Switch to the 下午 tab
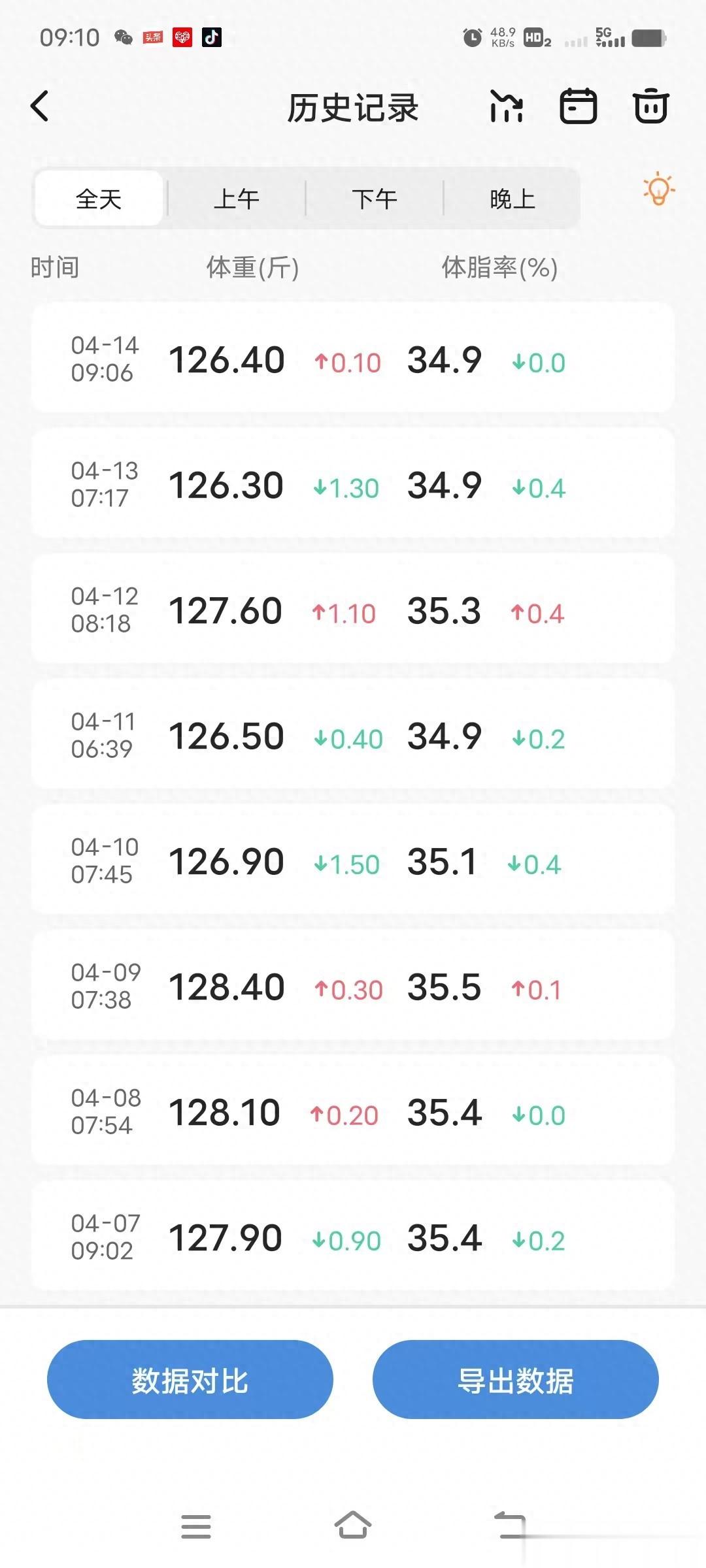Viewport: 706px width, 1568px height. (x=375, y=199)
